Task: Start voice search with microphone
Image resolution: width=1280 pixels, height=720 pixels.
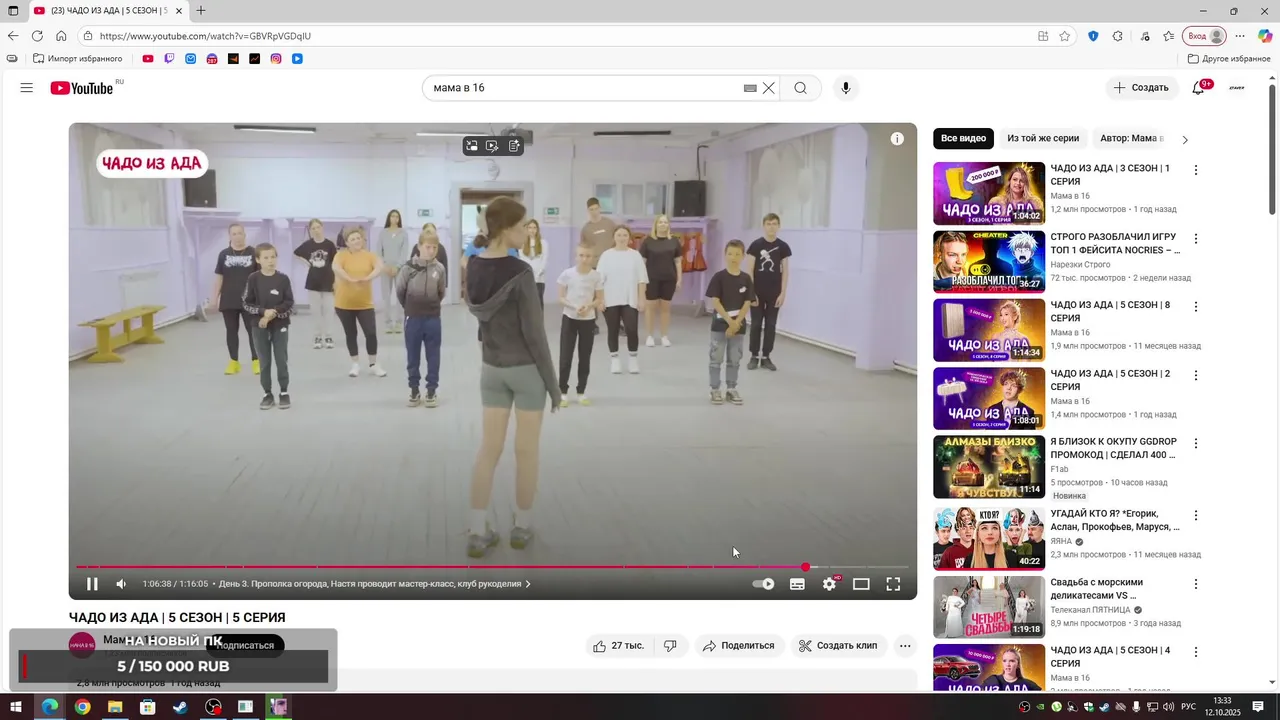Action: [x=846, y=88]
